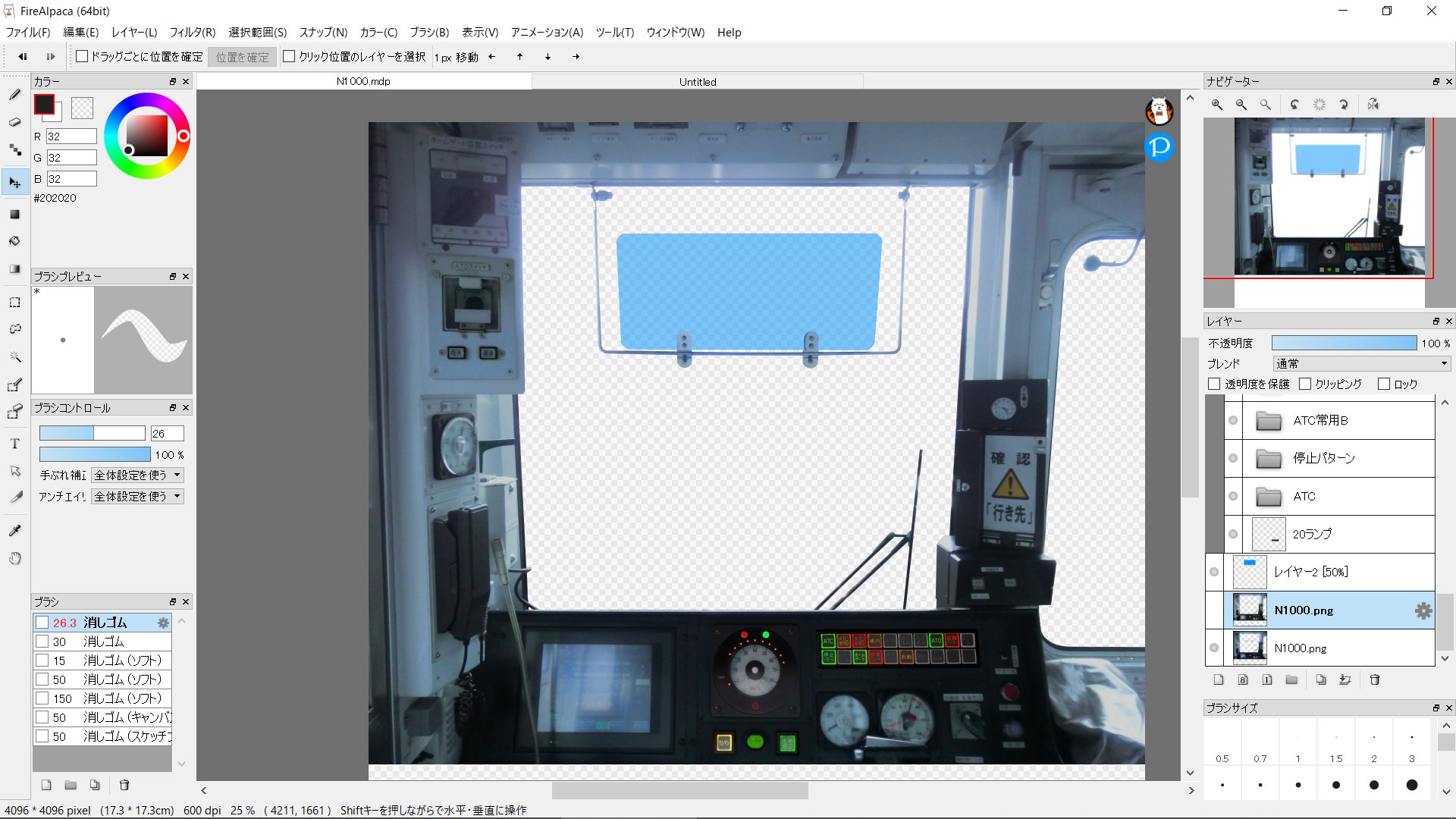This screenshot has width=1456, height=819.
Task: Zoom out using Navigator magnifier minus
Action: (x=1241, y=105)
